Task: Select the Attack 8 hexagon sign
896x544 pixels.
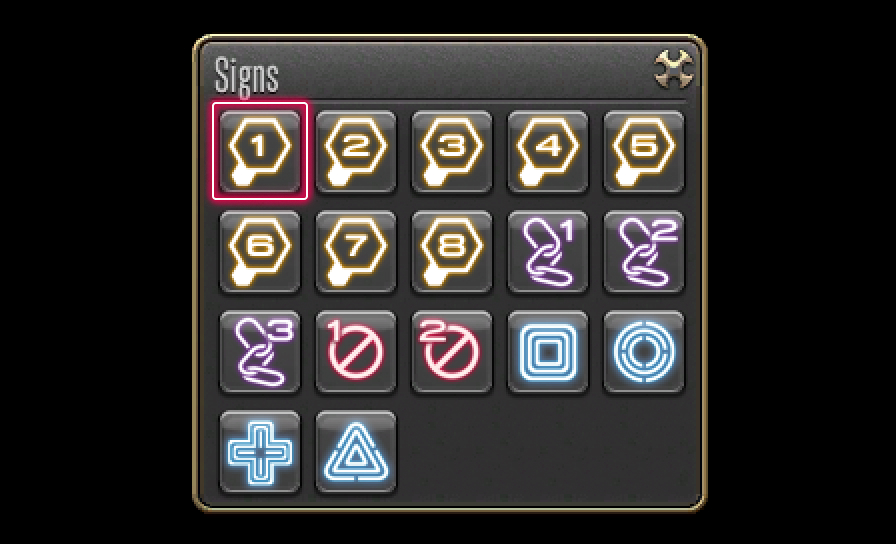Action: [452, 252]
